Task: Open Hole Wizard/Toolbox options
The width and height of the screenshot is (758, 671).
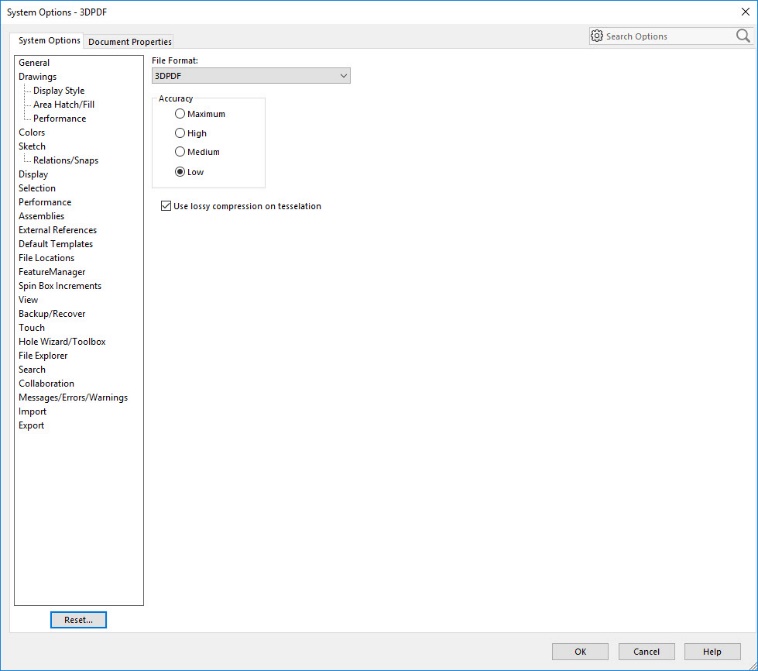Action: [62, 342]
